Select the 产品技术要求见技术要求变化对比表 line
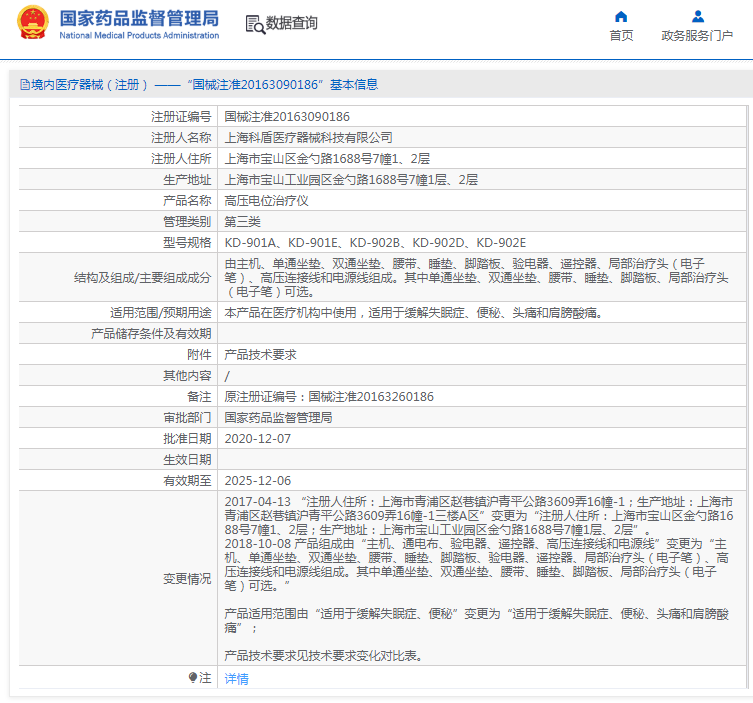Image resolution: width=753 pixels, height=703 pixels. 324,656
